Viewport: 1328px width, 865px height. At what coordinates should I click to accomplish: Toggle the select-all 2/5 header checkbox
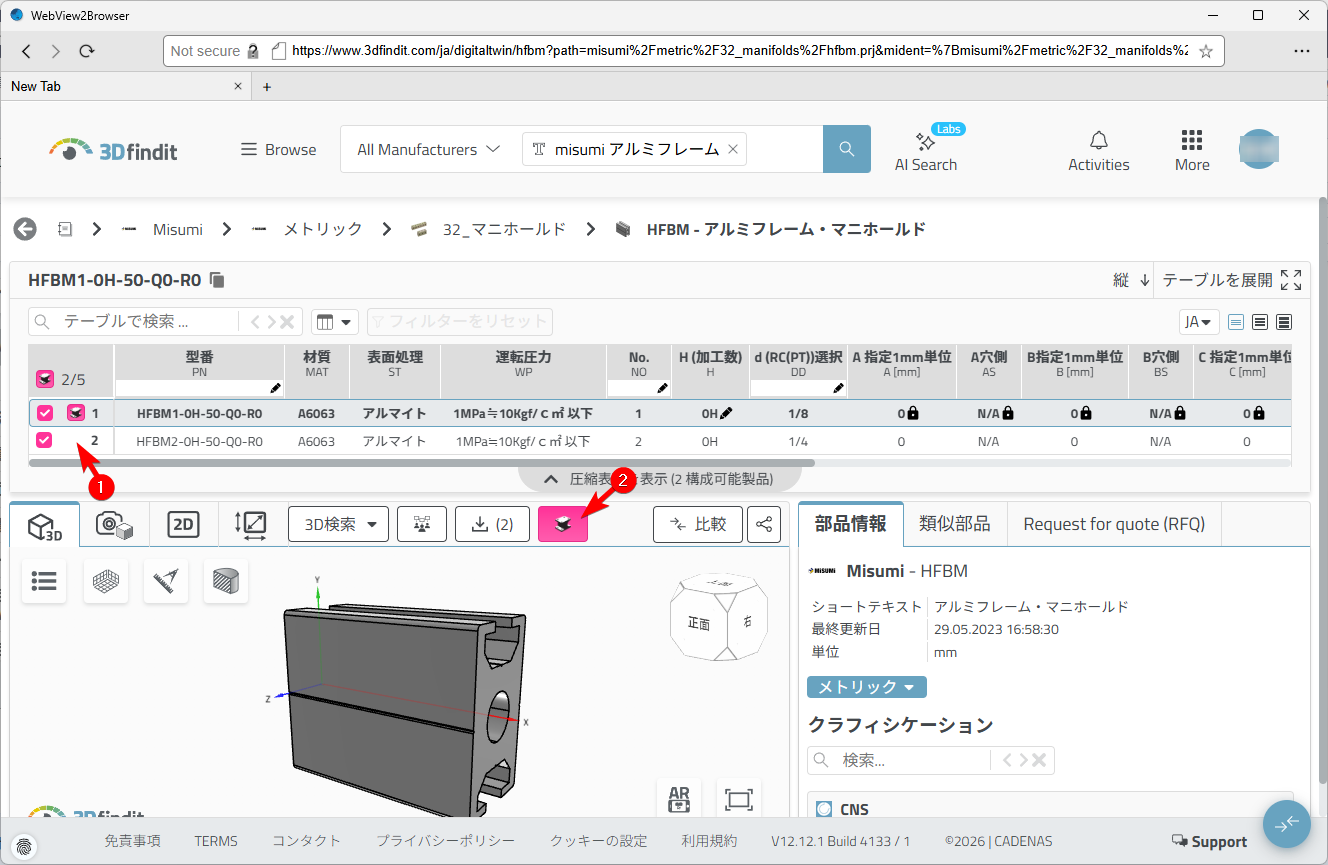(45, 379)
